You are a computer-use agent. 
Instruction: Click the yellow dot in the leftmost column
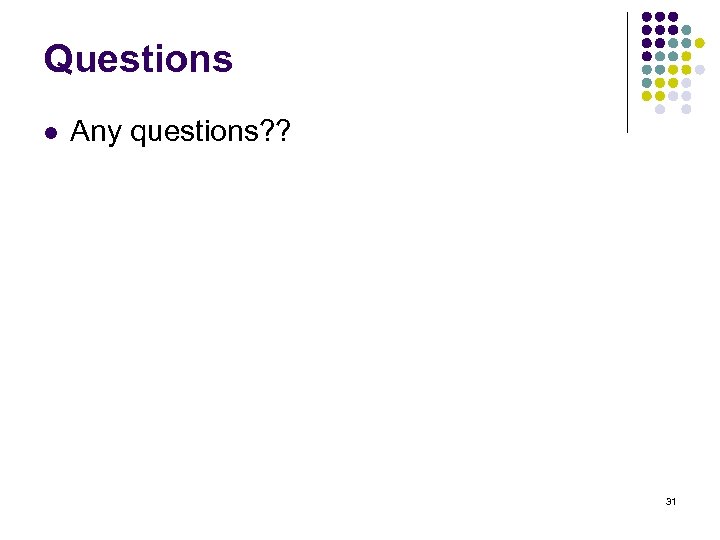tap(647, 97)
